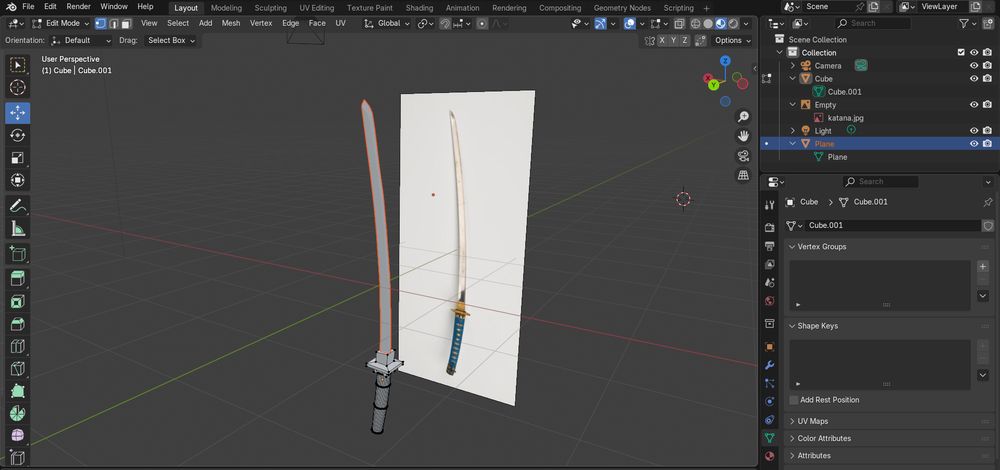Disable Light in renders
This screenshot has width=1000, height=470.
coord(987,131)
